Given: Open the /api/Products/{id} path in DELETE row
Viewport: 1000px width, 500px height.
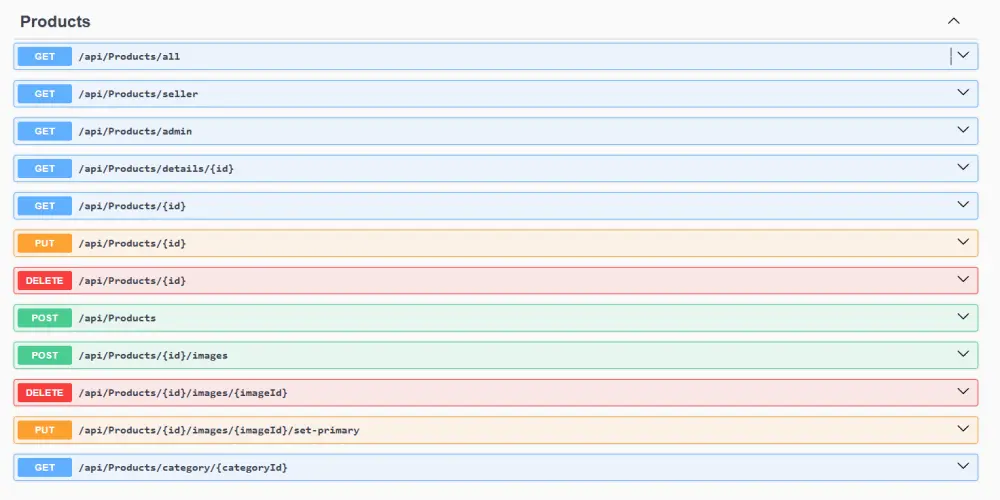Looking at the screenshot, I should [132, 281].
